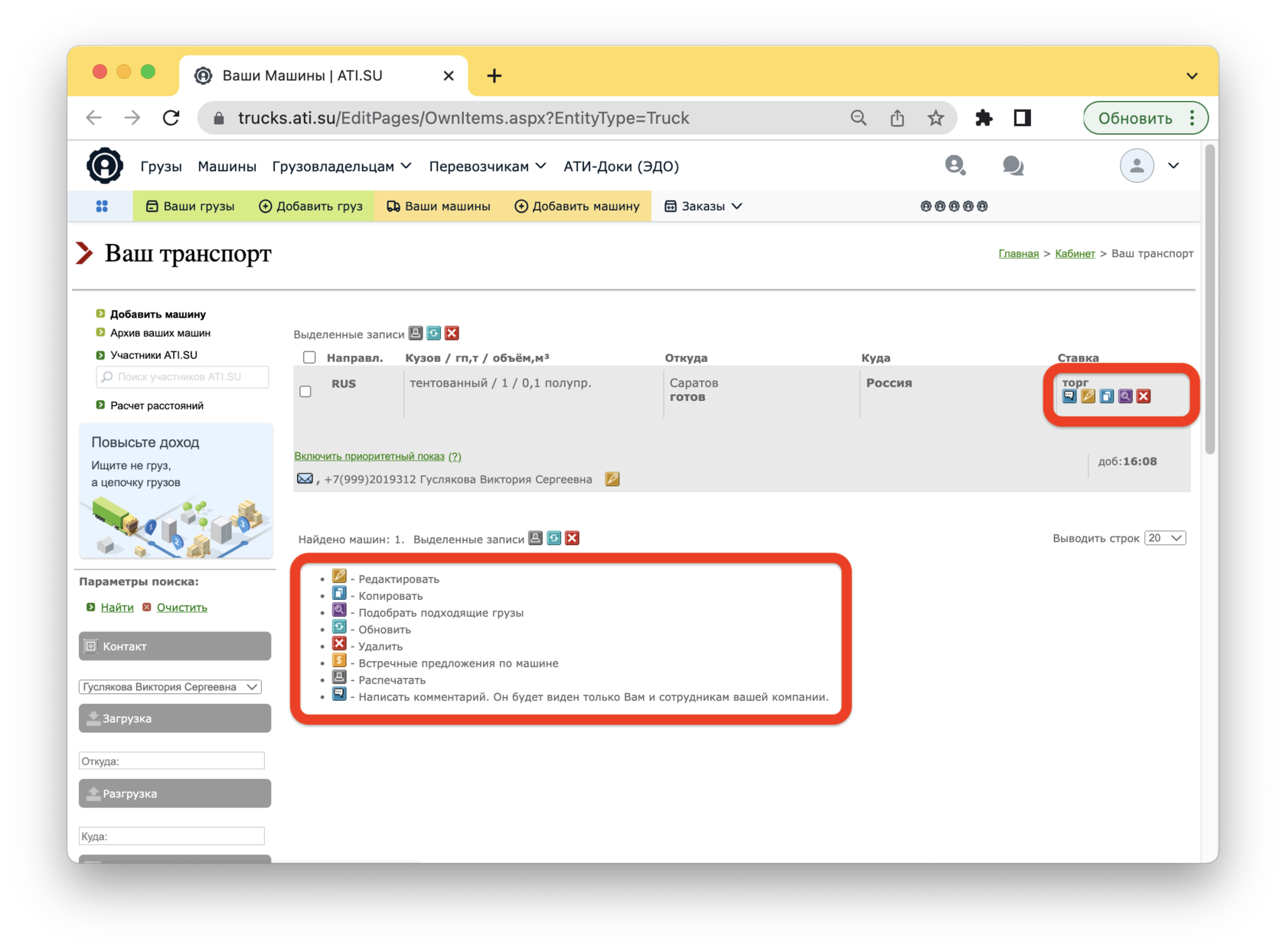Switch to Ваши грузы tab

pyautogui.click(x=190, y=206)
